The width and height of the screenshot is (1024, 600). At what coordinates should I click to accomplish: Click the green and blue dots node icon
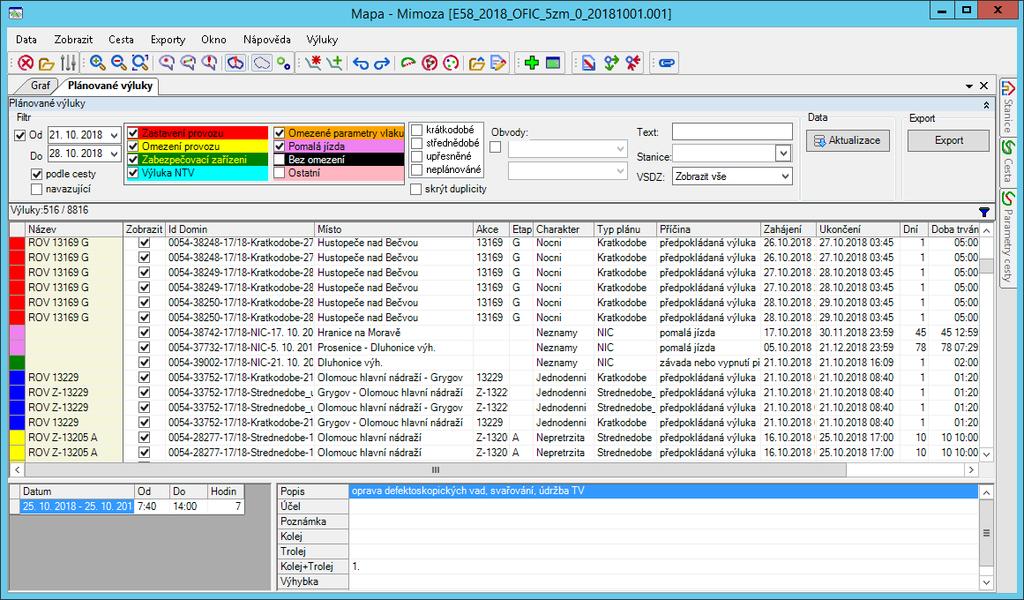pyautogui.click(x=283, y=63)
